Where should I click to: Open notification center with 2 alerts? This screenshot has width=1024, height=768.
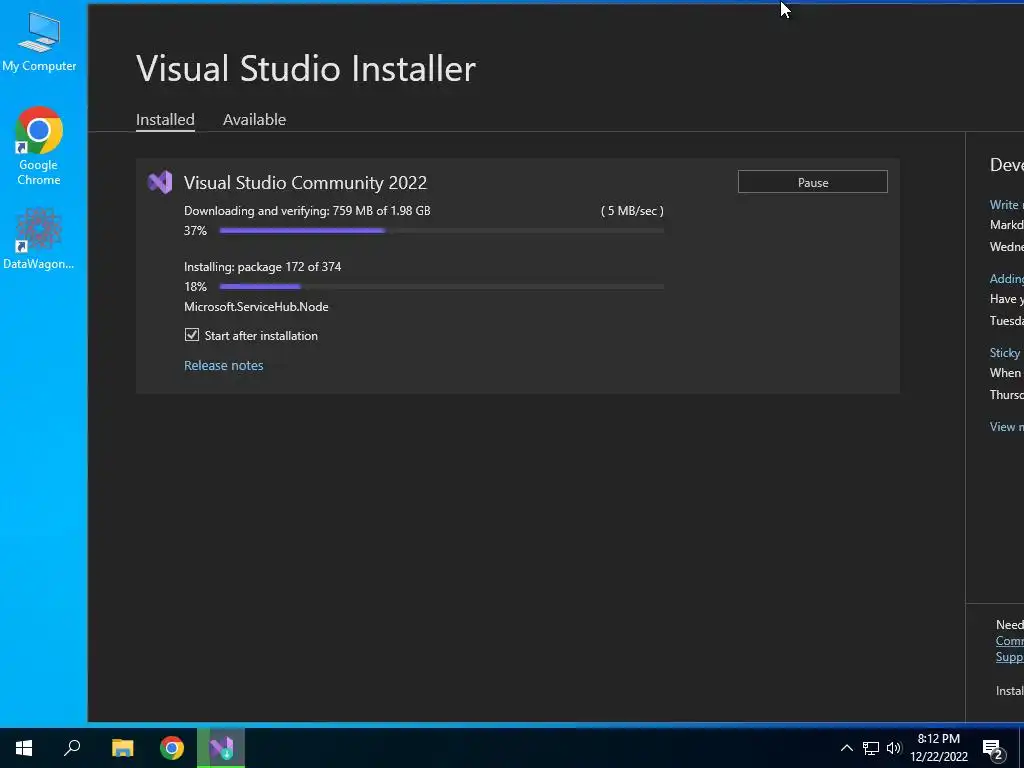click(993, 749)
